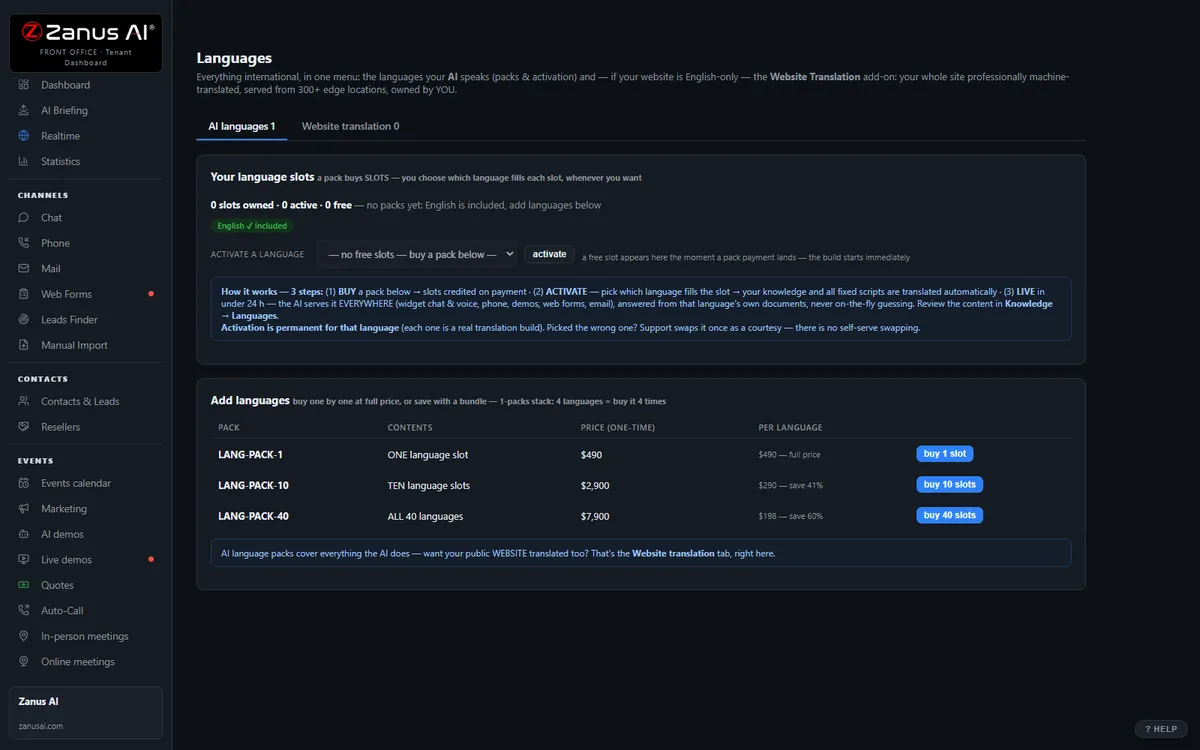This screenshot has width=1200, height=750.
Task: Click the zanusai.com domain text
Action: coord(41,726)
